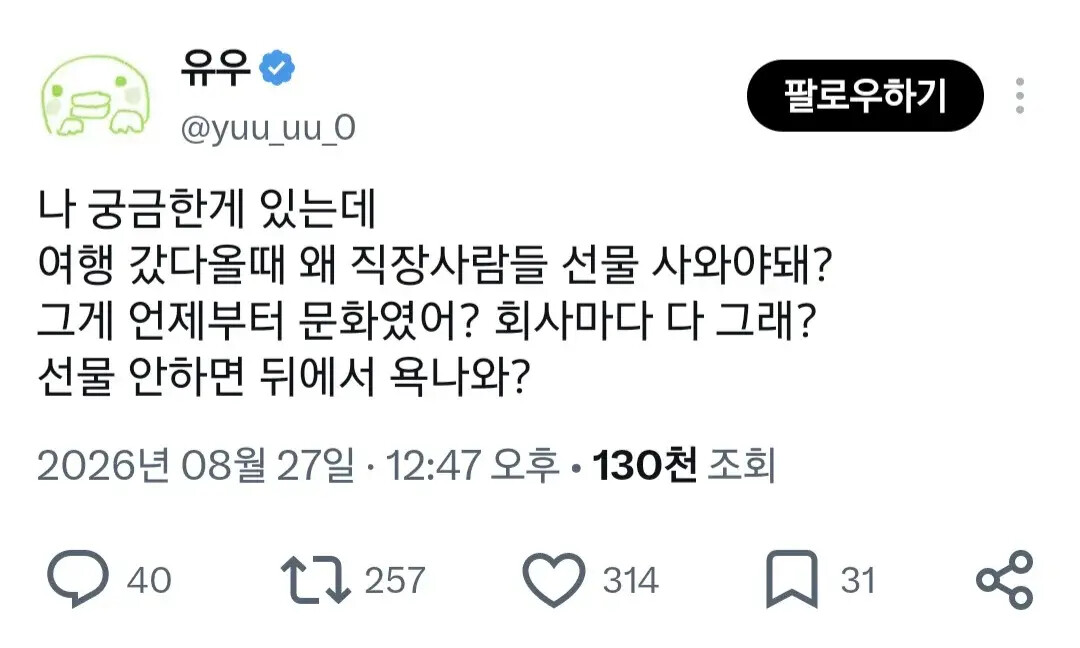
Task: Open the share icon at the bottom right
Action: coord(1005,580)
